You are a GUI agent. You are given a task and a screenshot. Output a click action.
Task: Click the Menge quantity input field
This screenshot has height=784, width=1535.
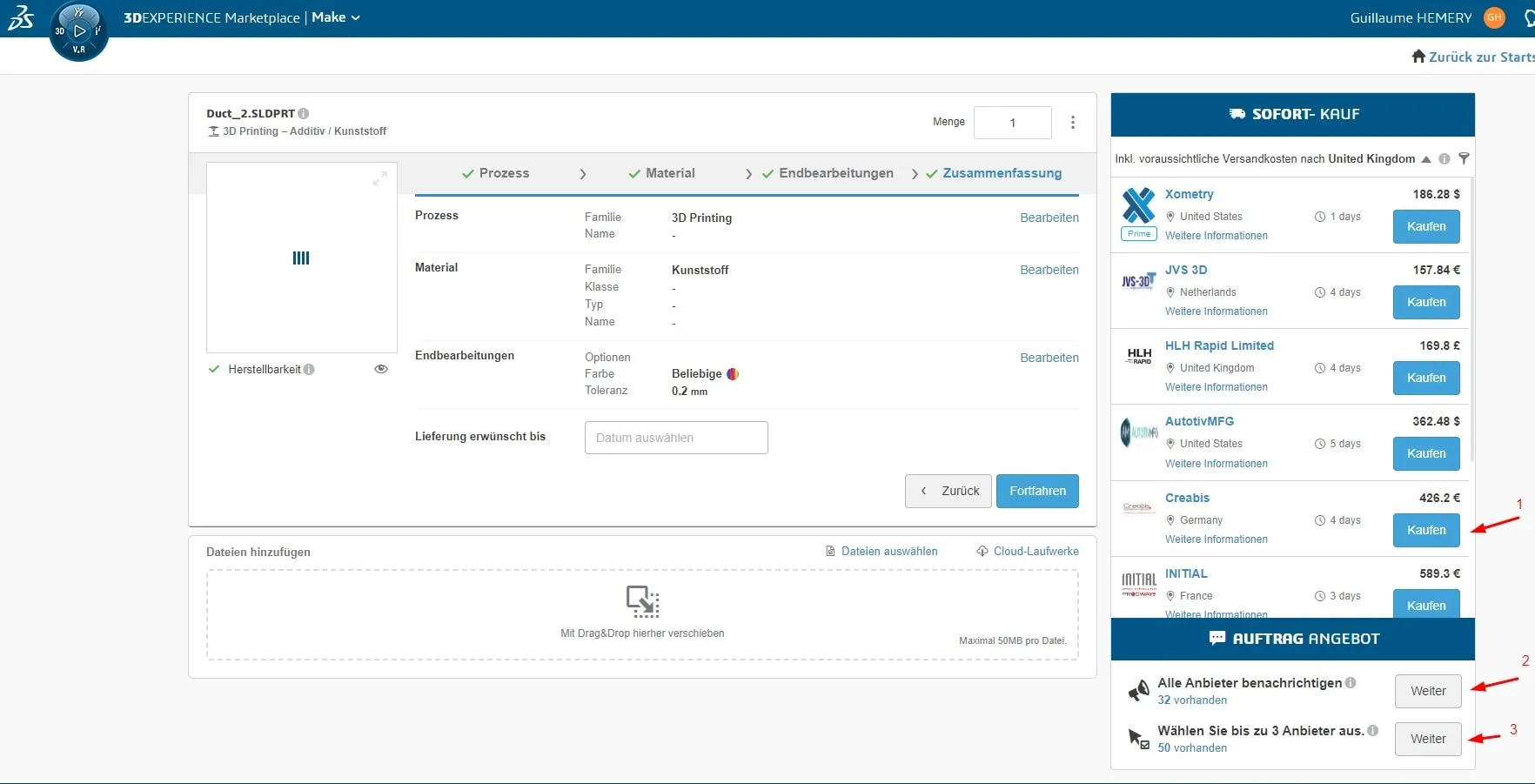(x=1012, y=123)
